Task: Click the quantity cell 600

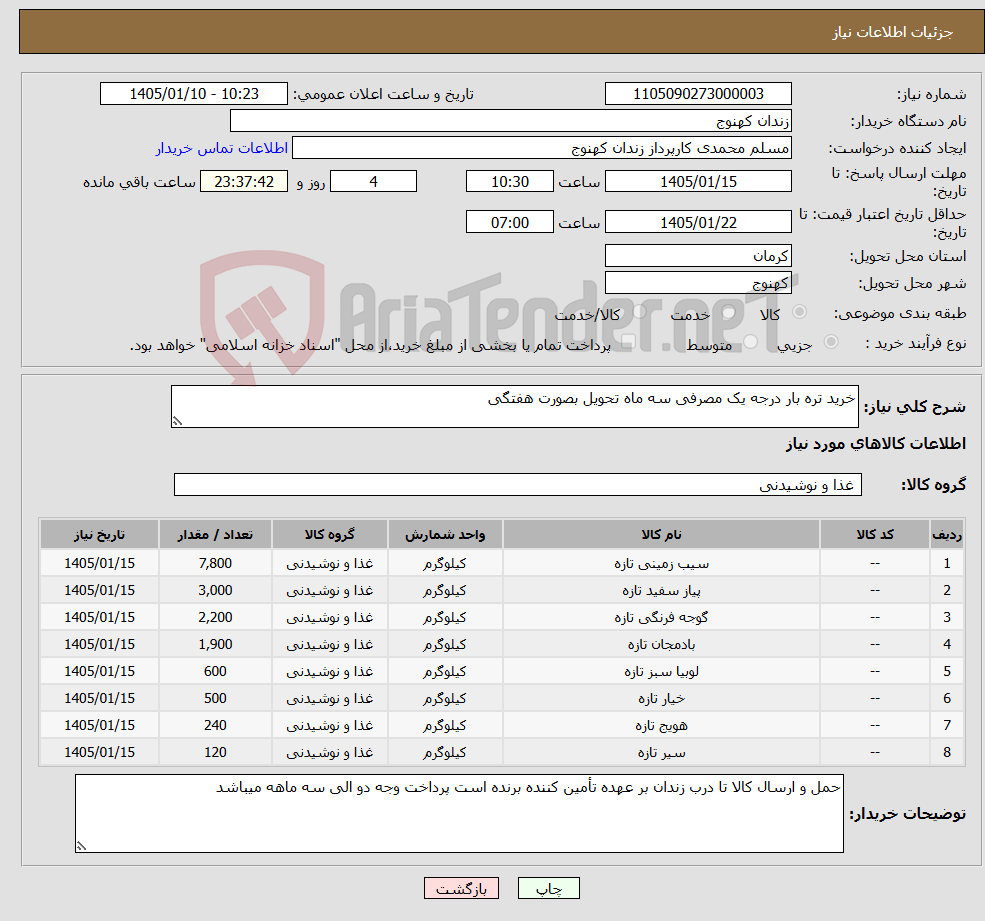Action: point(215,672)
